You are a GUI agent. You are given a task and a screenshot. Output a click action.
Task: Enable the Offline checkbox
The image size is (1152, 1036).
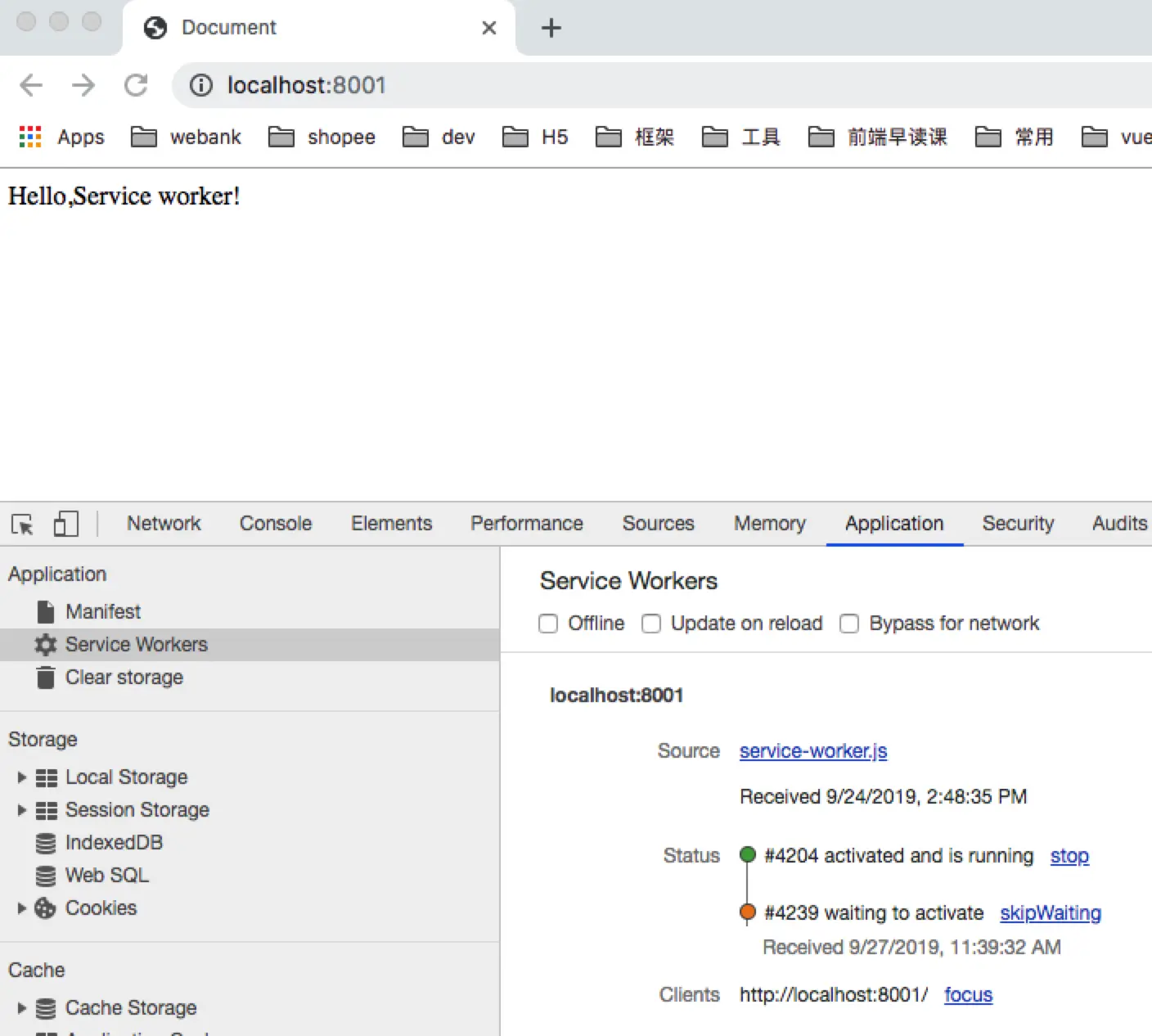coord(548,624)
